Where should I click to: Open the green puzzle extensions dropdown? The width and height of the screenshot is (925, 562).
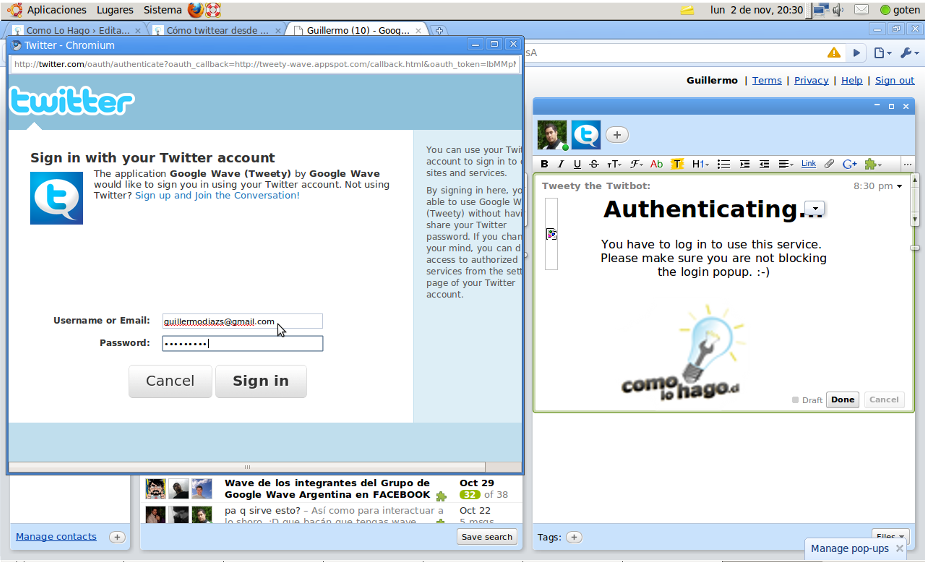872,164
